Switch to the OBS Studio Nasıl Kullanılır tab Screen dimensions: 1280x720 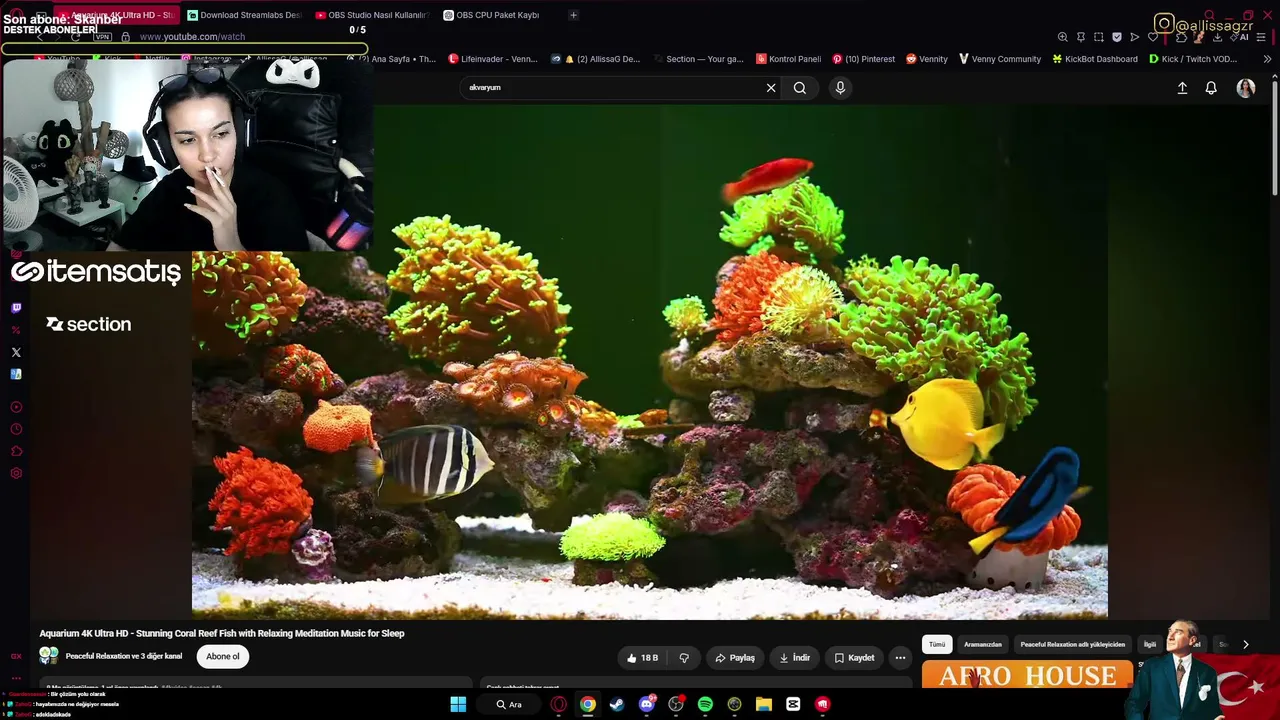[x=371, y=15]
